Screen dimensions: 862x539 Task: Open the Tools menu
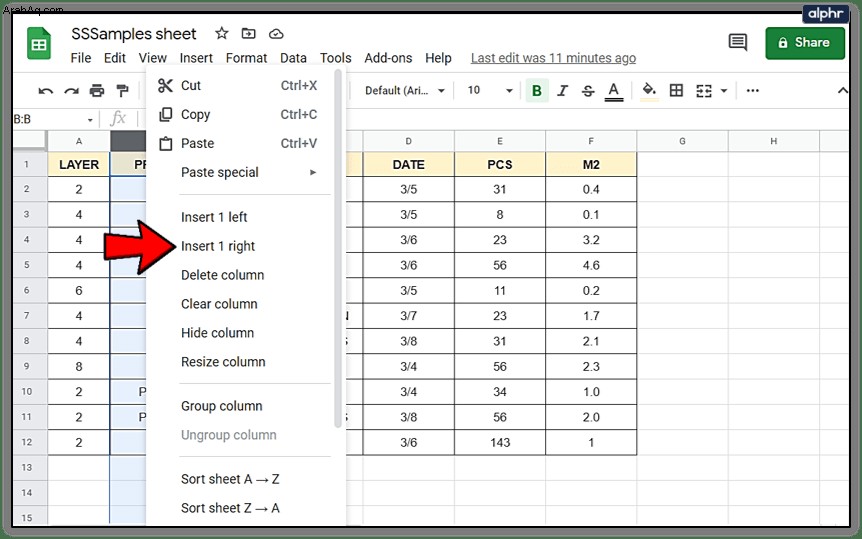(335, 58)
